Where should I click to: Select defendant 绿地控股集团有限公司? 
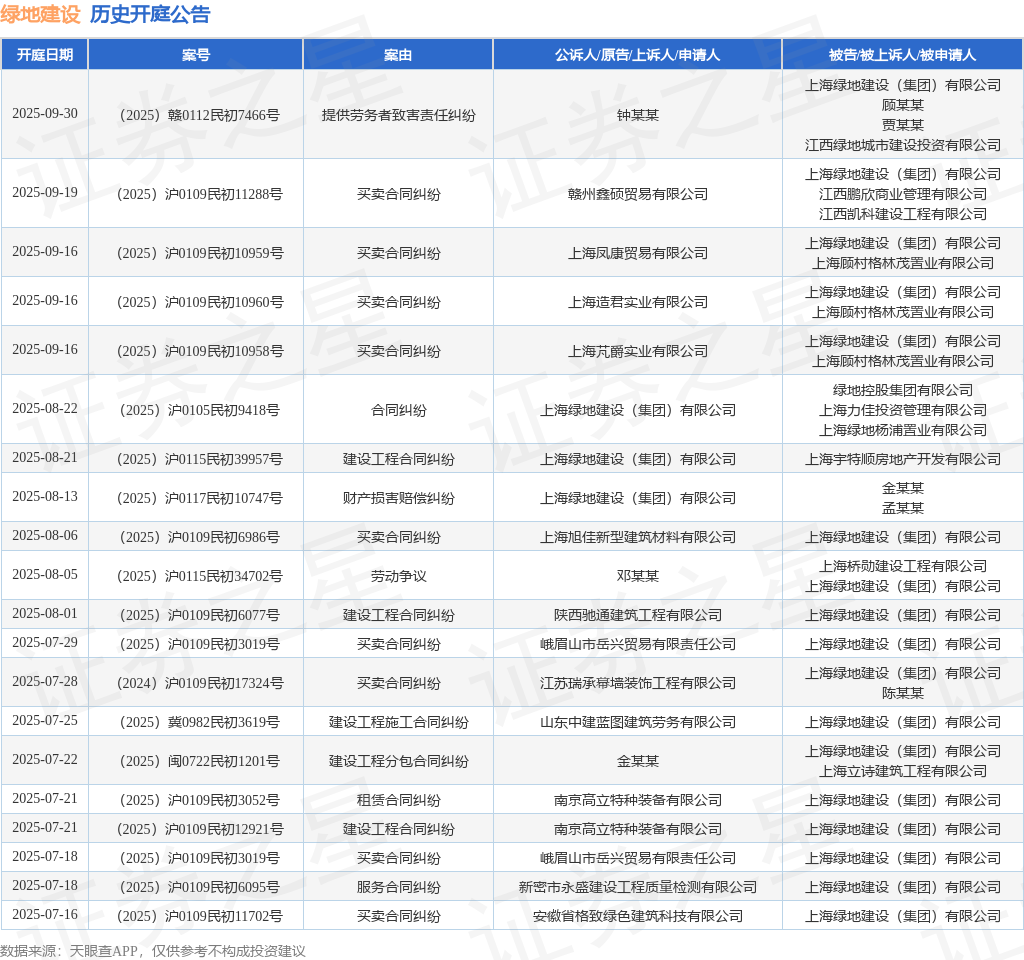pos(902,390)
